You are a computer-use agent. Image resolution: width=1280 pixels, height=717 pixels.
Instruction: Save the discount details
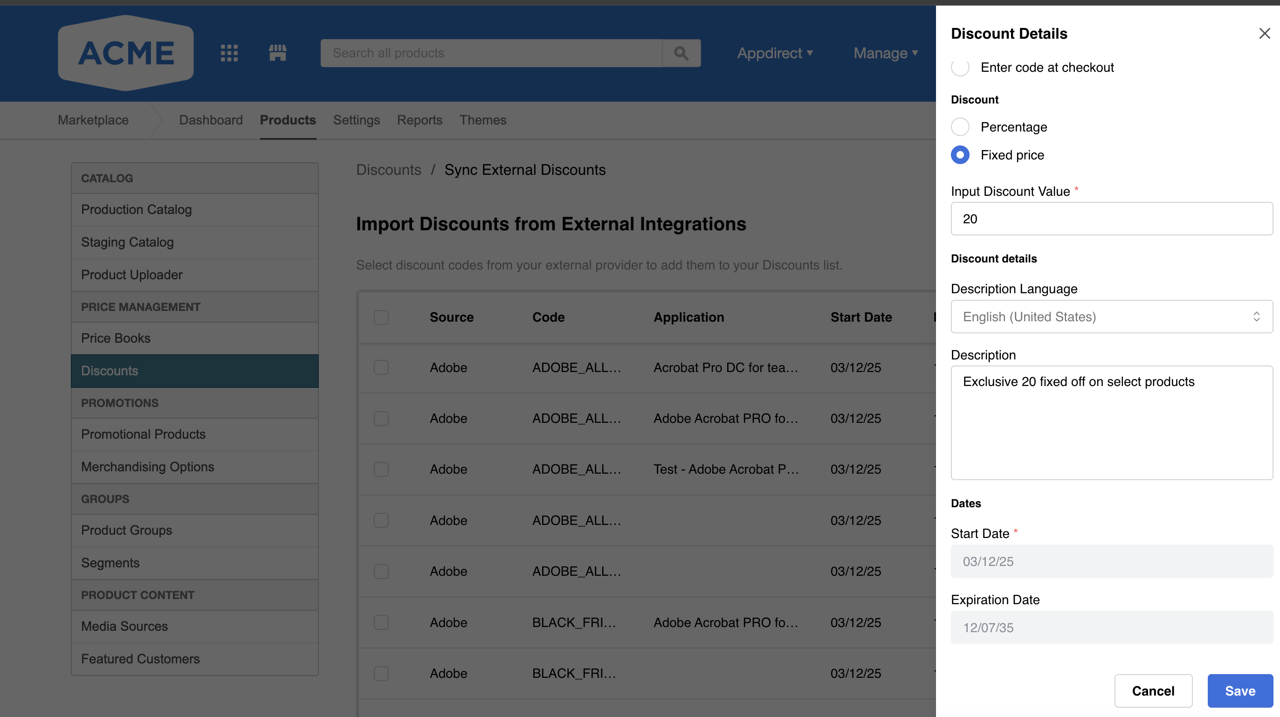1239,691
